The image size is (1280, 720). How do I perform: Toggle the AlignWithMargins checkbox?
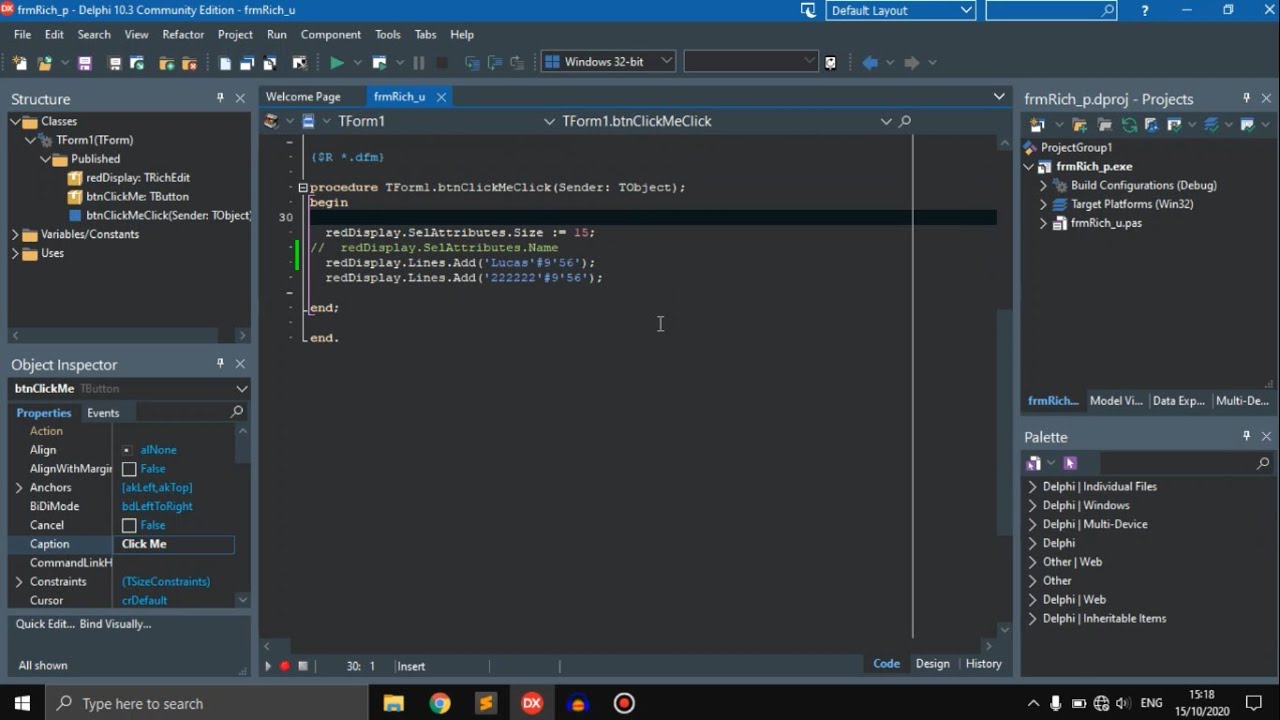point(129,469)
